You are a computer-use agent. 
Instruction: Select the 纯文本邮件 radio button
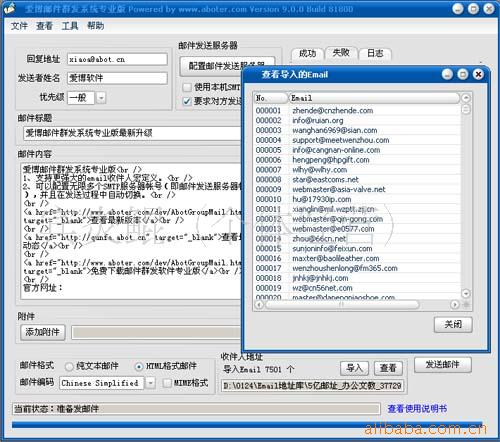click(x=69, y=367)
